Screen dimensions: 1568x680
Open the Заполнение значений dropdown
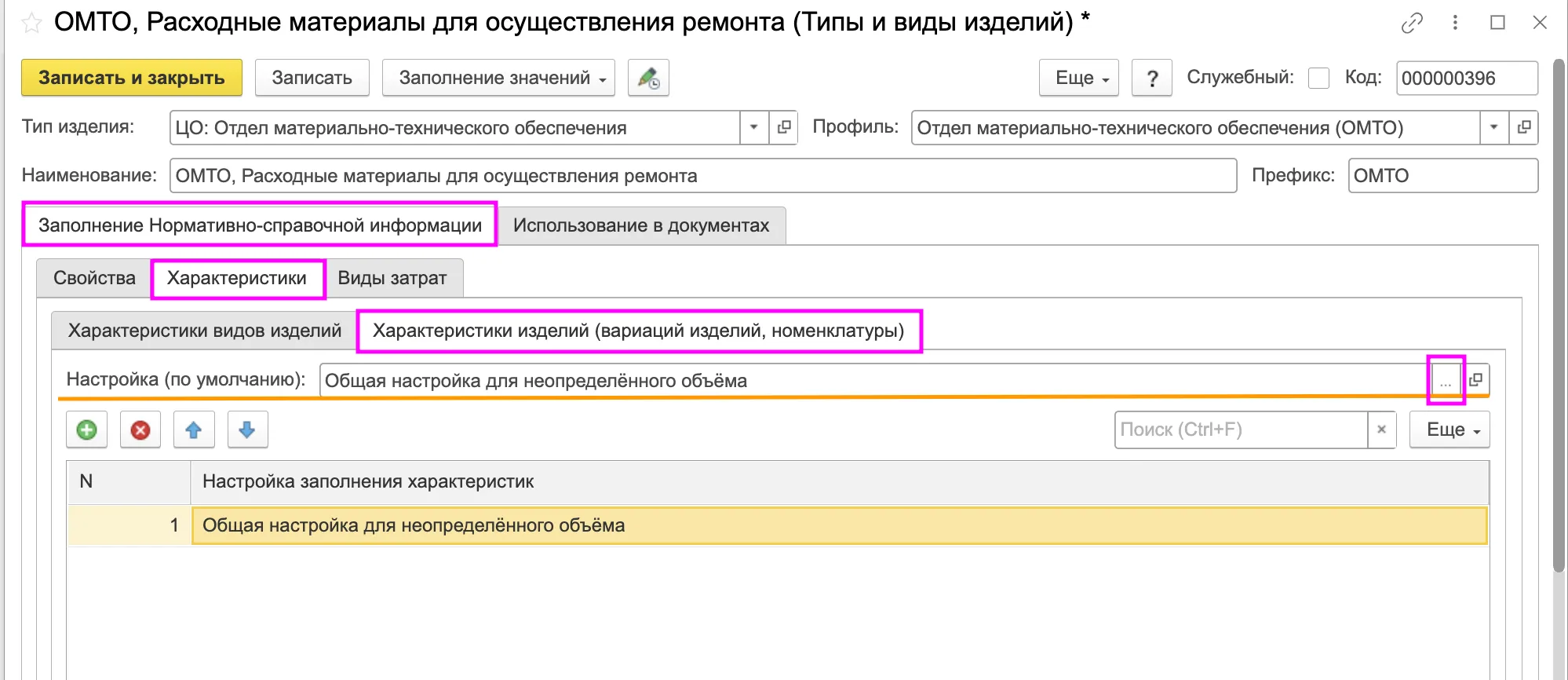tap(498, 78)
